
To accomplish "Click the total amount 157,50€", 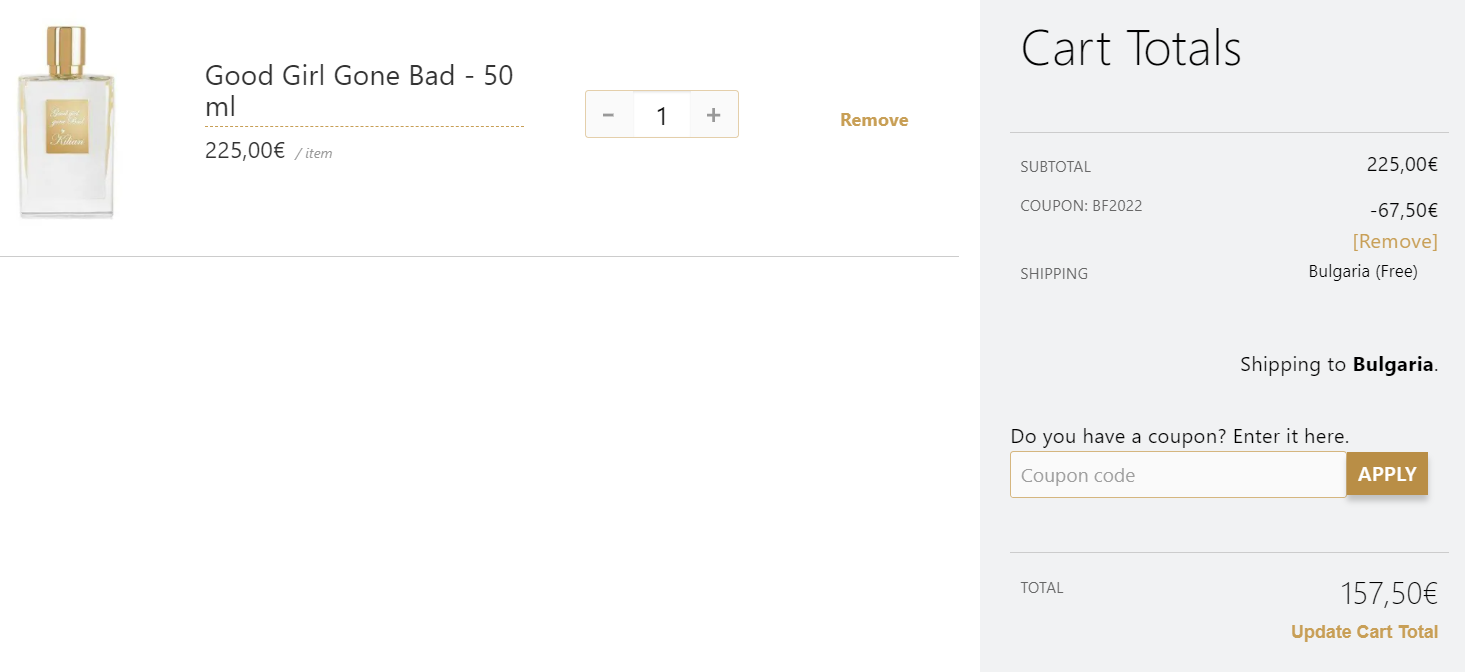I will 1388,593.
